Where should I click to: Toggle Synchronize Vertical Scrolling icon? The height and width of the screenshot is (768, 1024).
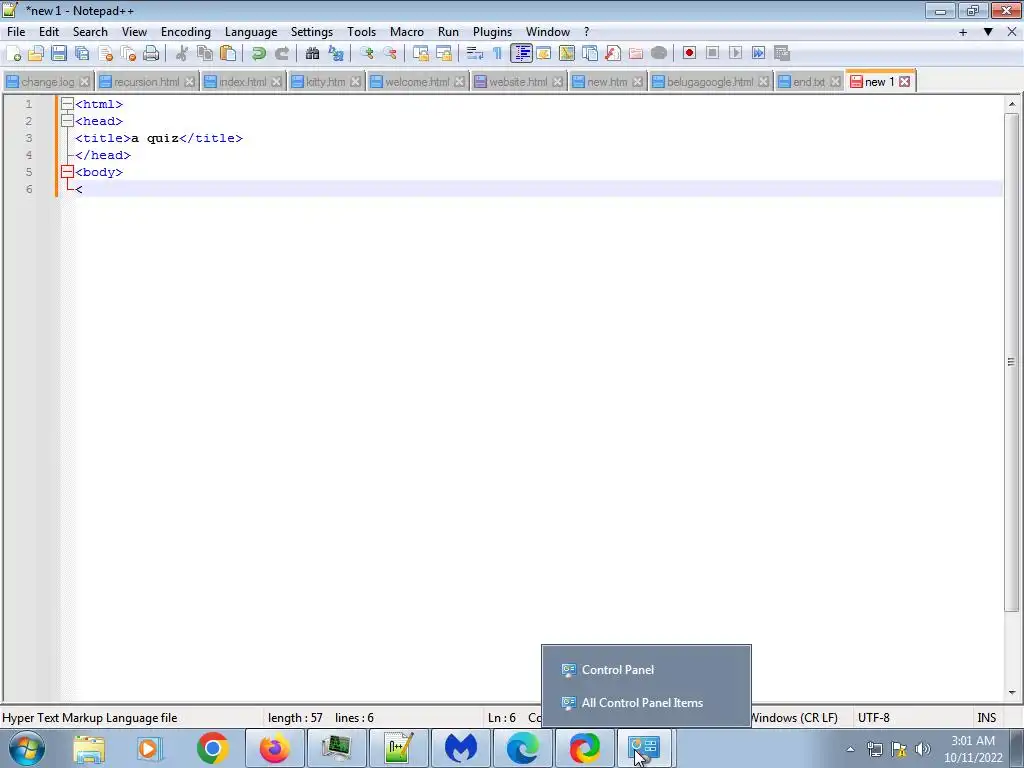[421, 54]
